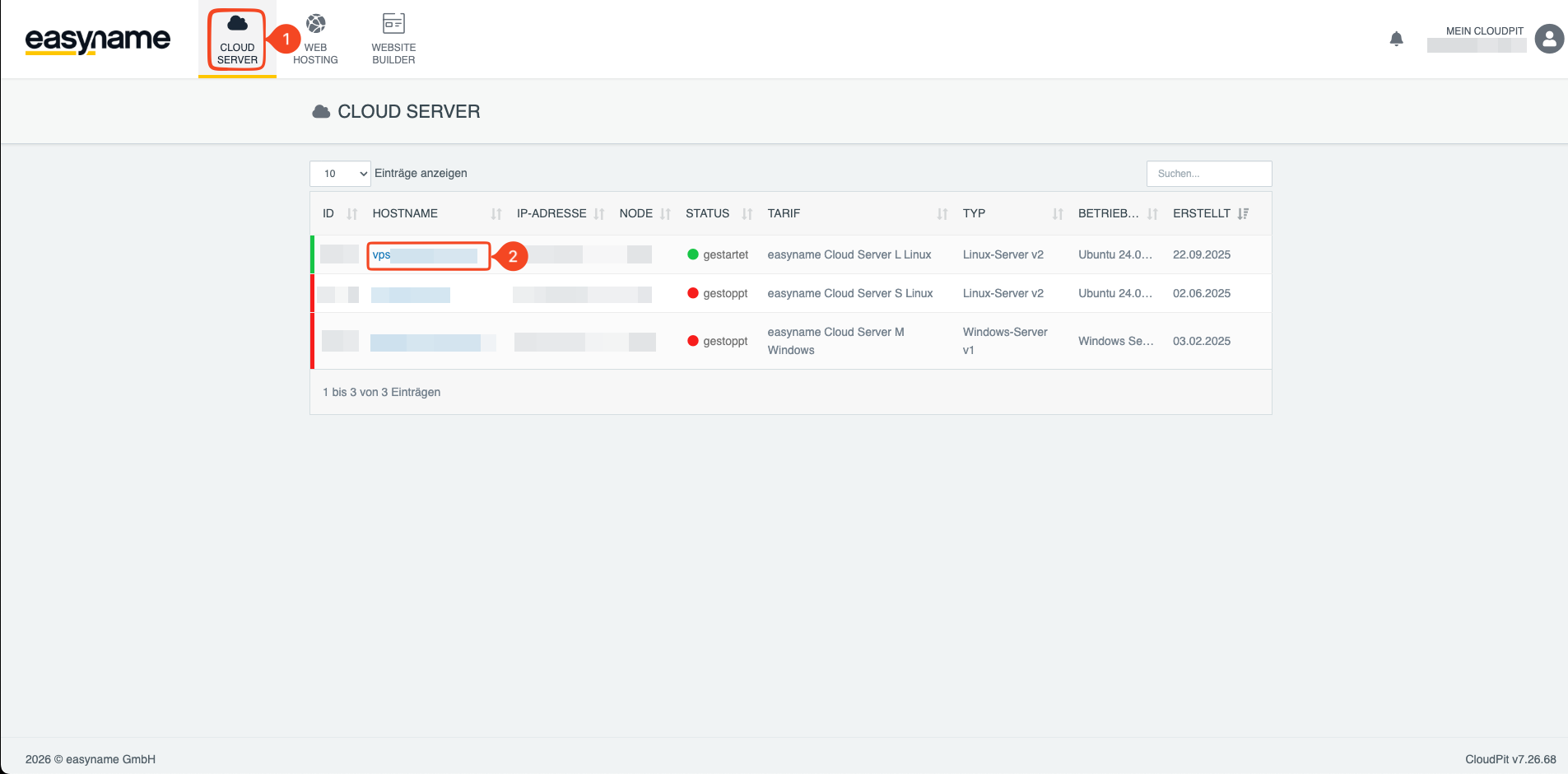Select easyname Cloud Server S Linux tariff
This screenshot has height=774, width=1568.
click(849, 293)
